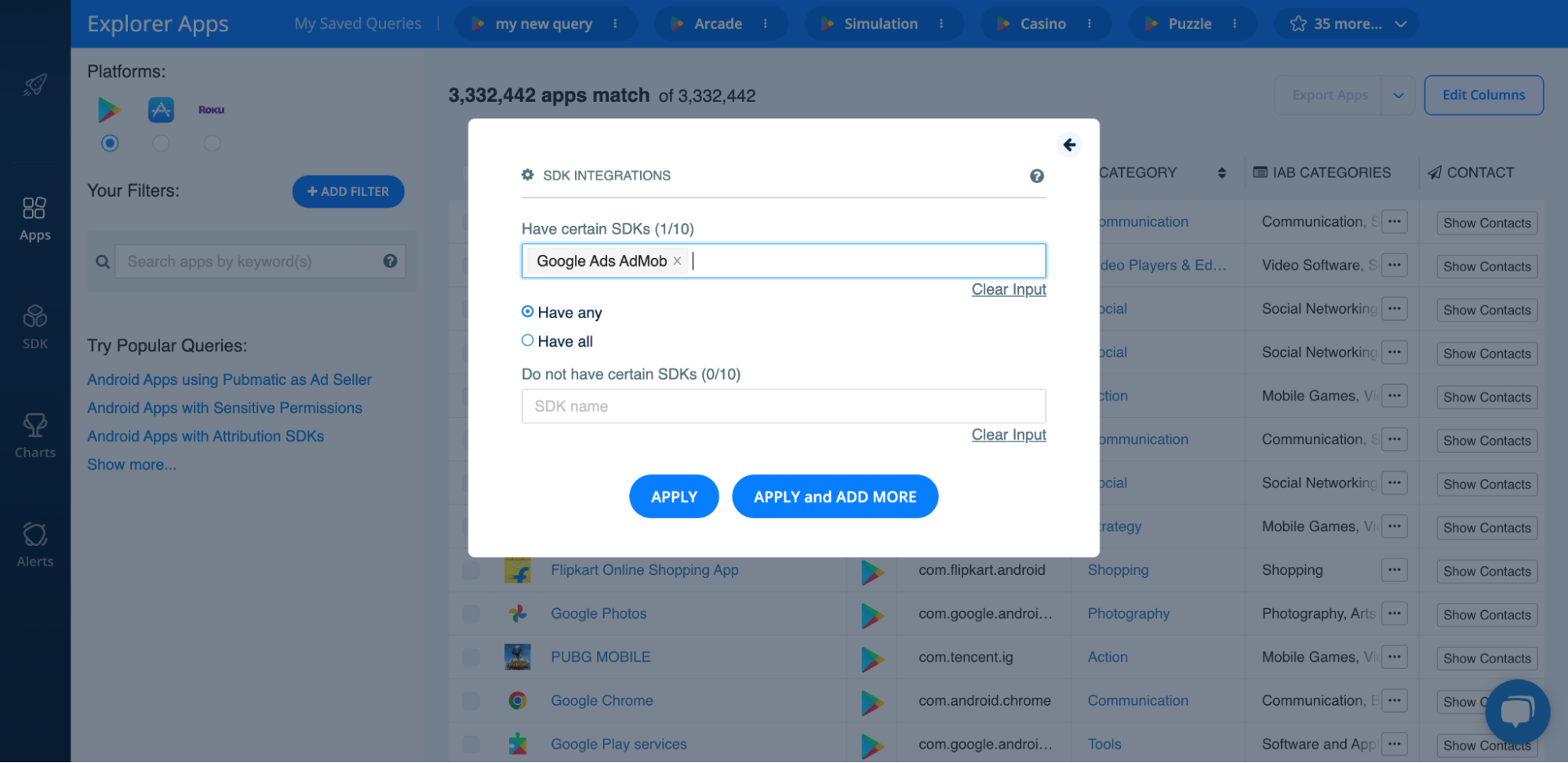This screenshot has height=763, width=1568.
Task: Click the PUBG MOBILE app icon
Action: pos(518,657)
